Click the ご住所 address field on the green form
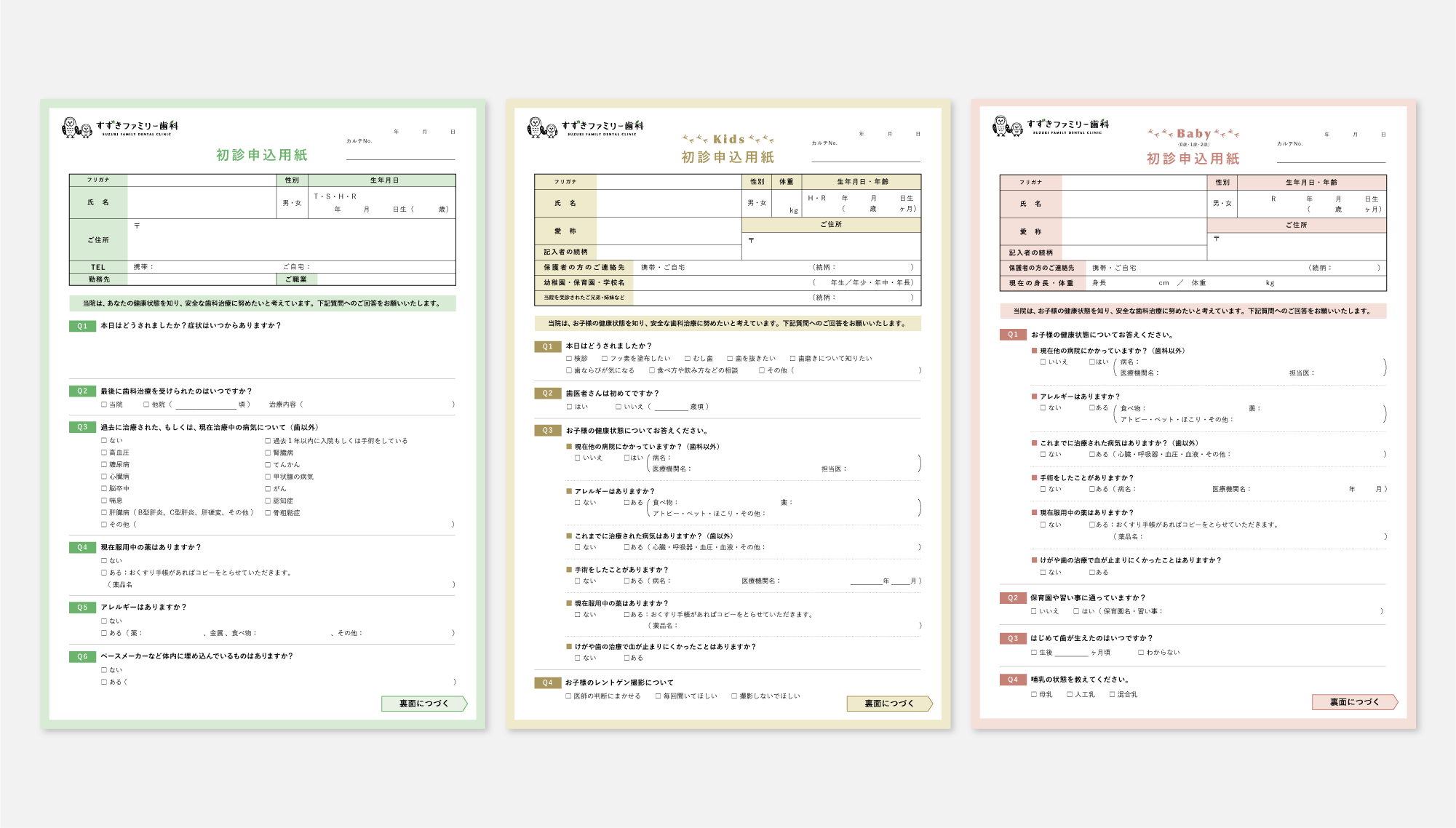 [x=292, y=240]
